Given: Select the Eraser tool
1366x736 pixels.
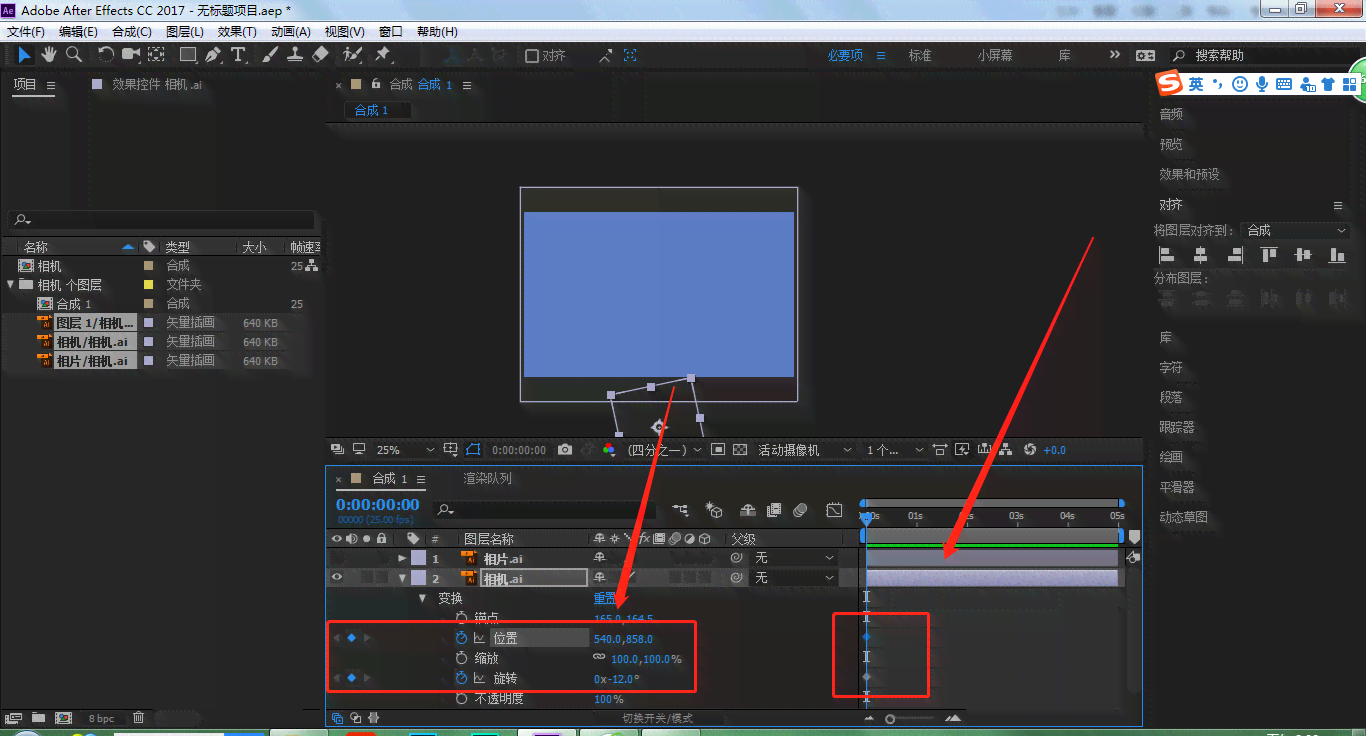Looking at the screenshot, I should pyautogui.click(x=320, y=55).
